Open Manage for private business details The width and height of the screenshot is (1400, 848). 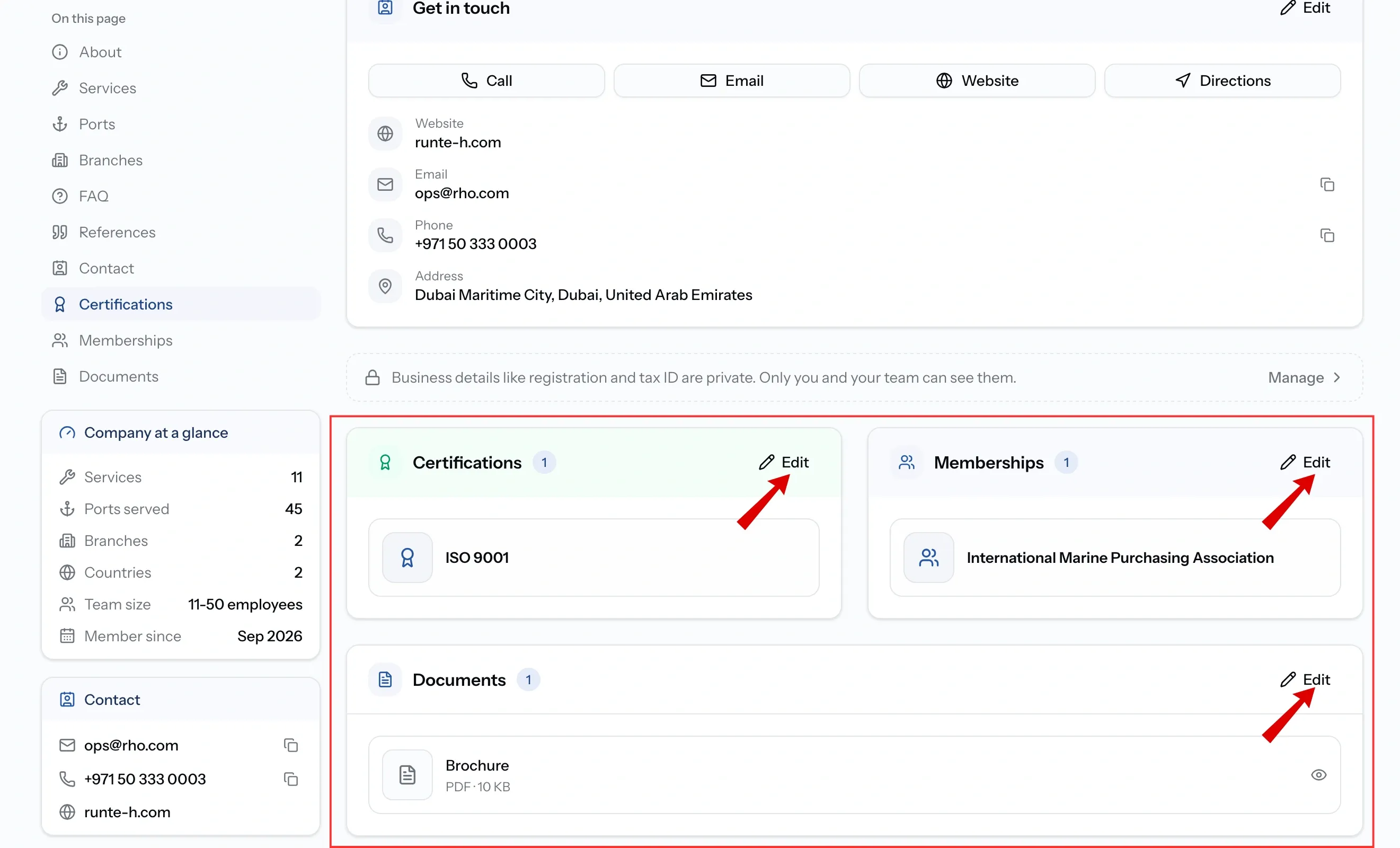click(1304, 377)
